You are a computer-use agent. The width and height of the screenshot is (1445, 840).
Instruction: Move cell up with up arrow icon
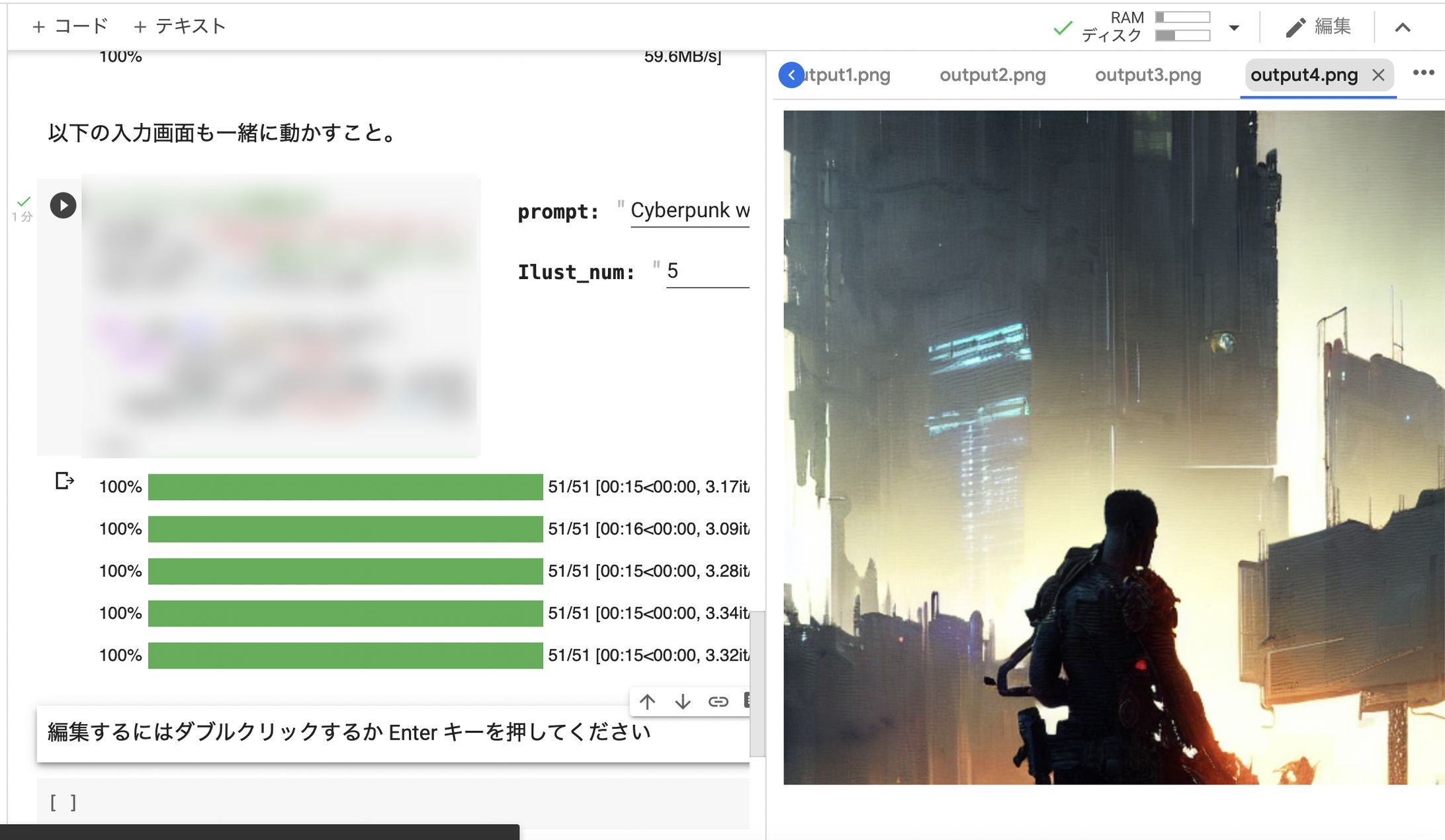pos(647,702)
